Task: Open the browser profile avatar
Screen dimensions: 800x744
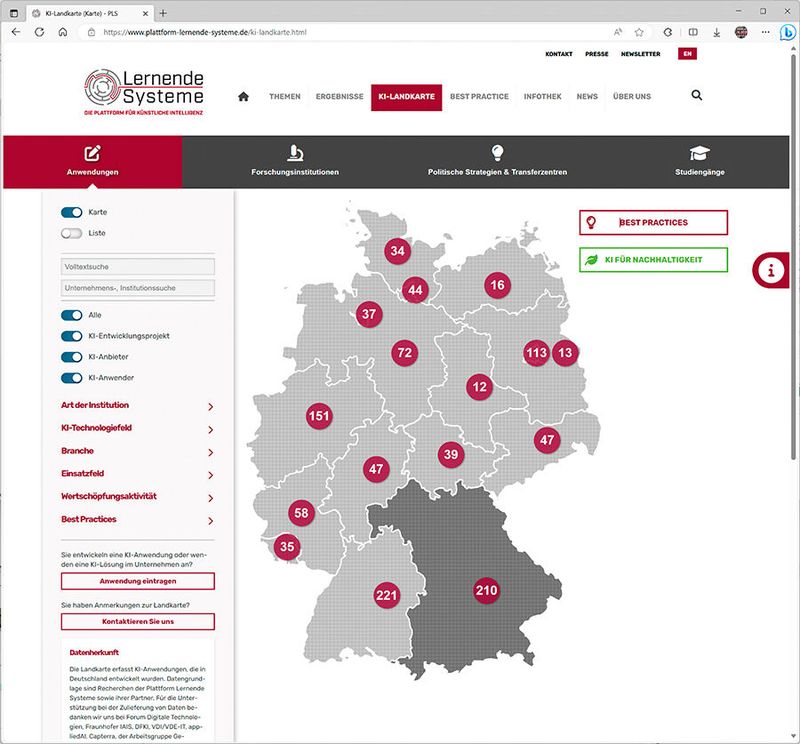Action: [741, 32]
